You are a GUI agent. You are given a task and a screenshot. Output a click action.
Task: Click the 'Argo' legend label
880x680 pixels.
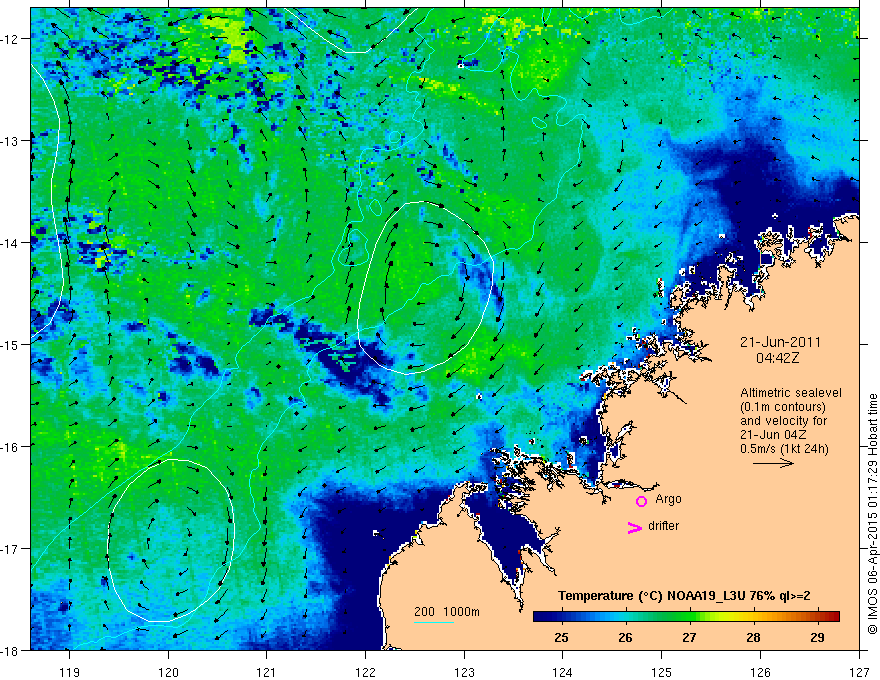pos(668,499)
